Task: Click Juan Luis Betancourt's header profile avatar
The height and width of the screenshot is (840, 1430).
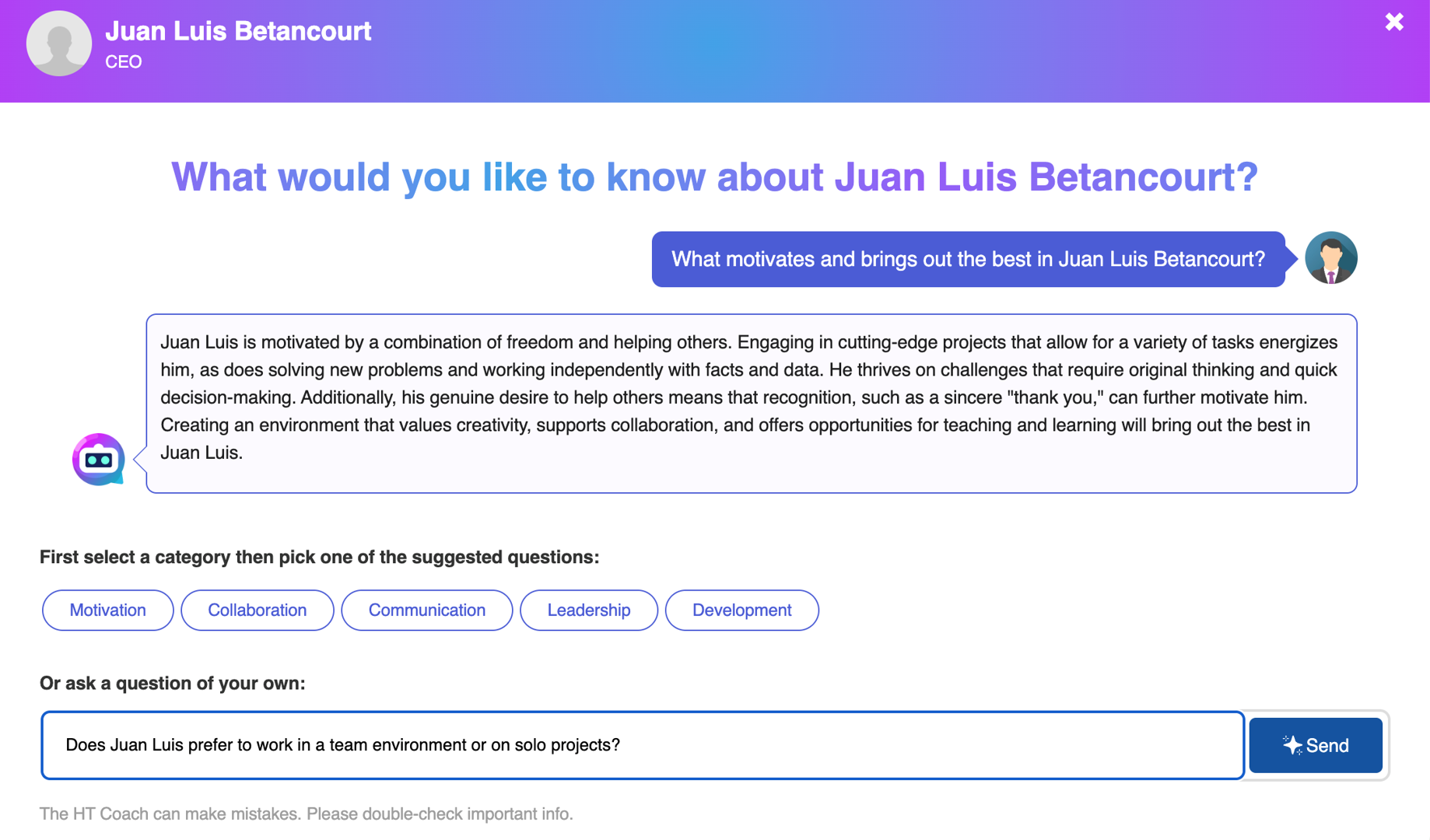Action: 59,44
